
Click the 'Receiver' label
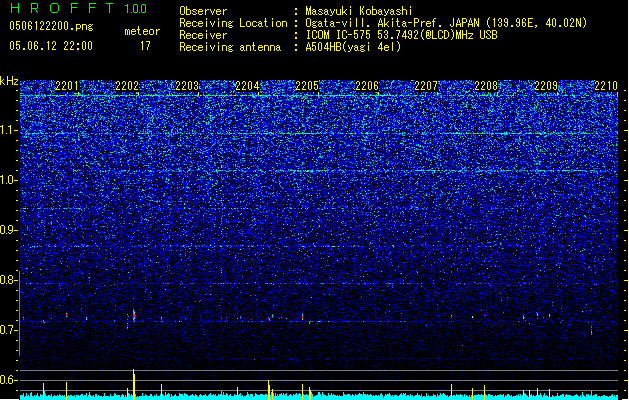point(203,35)
